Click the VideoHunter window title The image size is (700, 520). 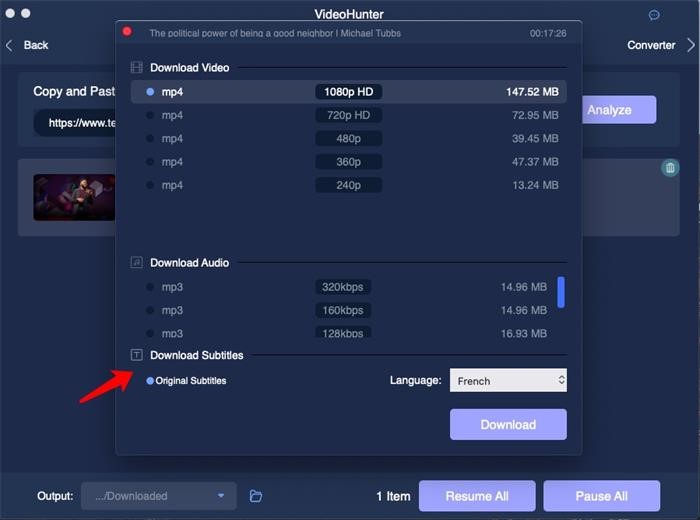(349, 14)
